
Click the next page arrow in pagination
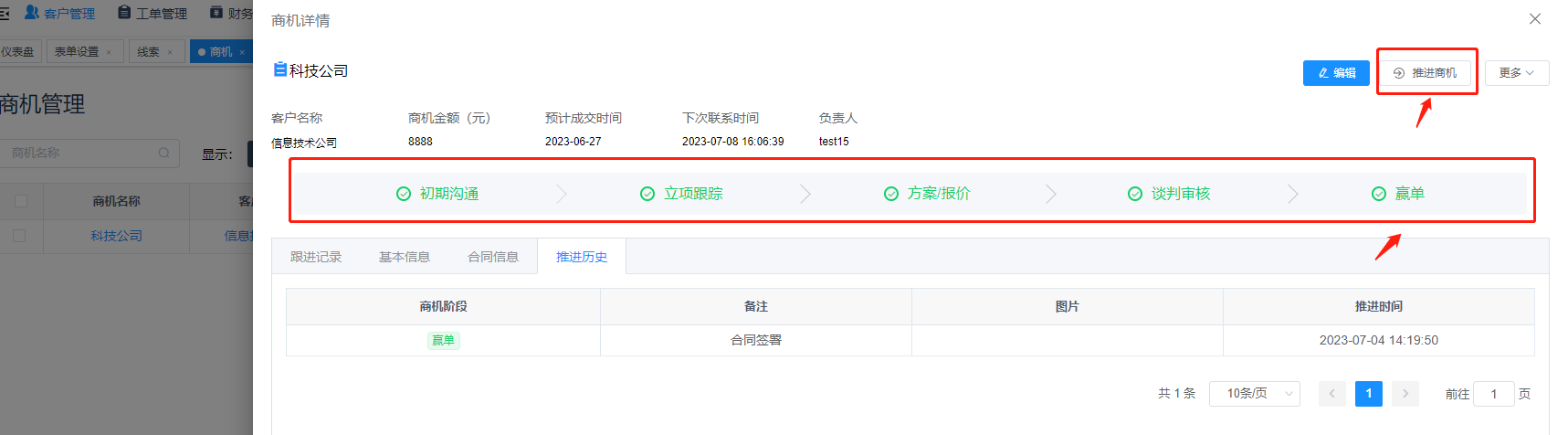pos(1405,394)
